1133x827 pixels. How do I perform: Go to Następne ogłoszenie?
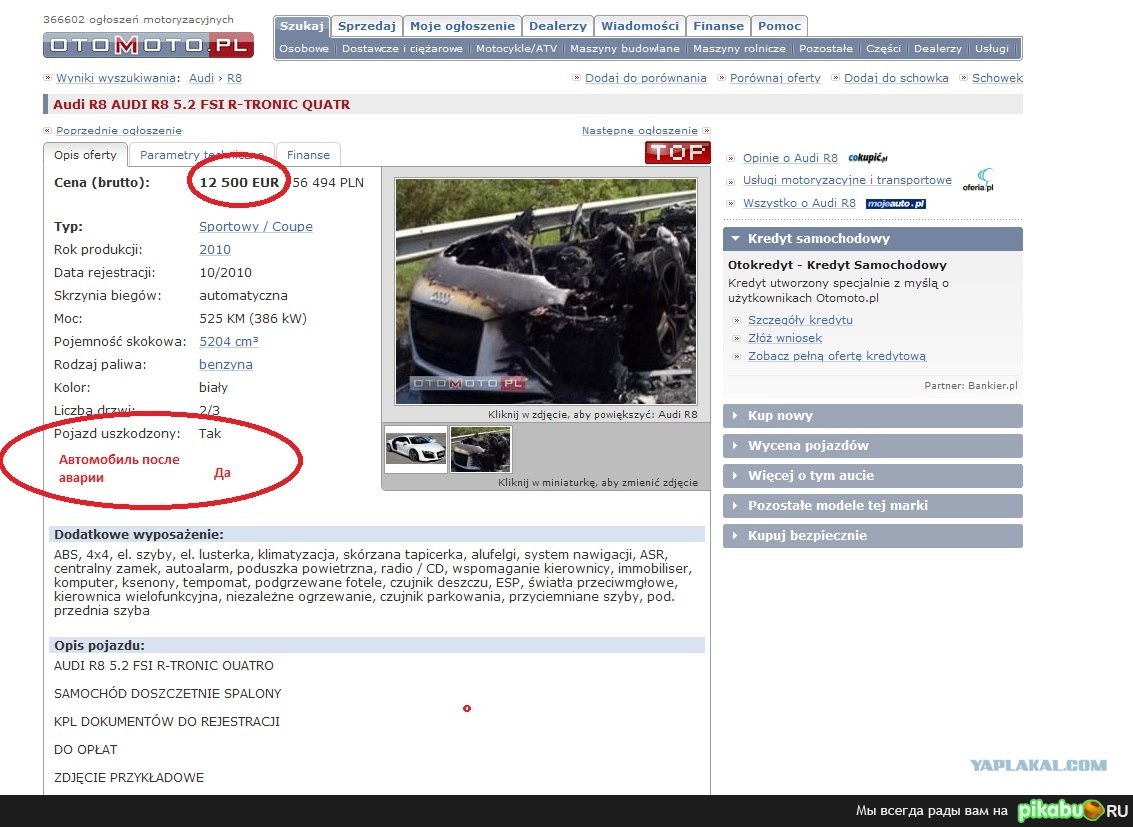click(x=640, y=131)
